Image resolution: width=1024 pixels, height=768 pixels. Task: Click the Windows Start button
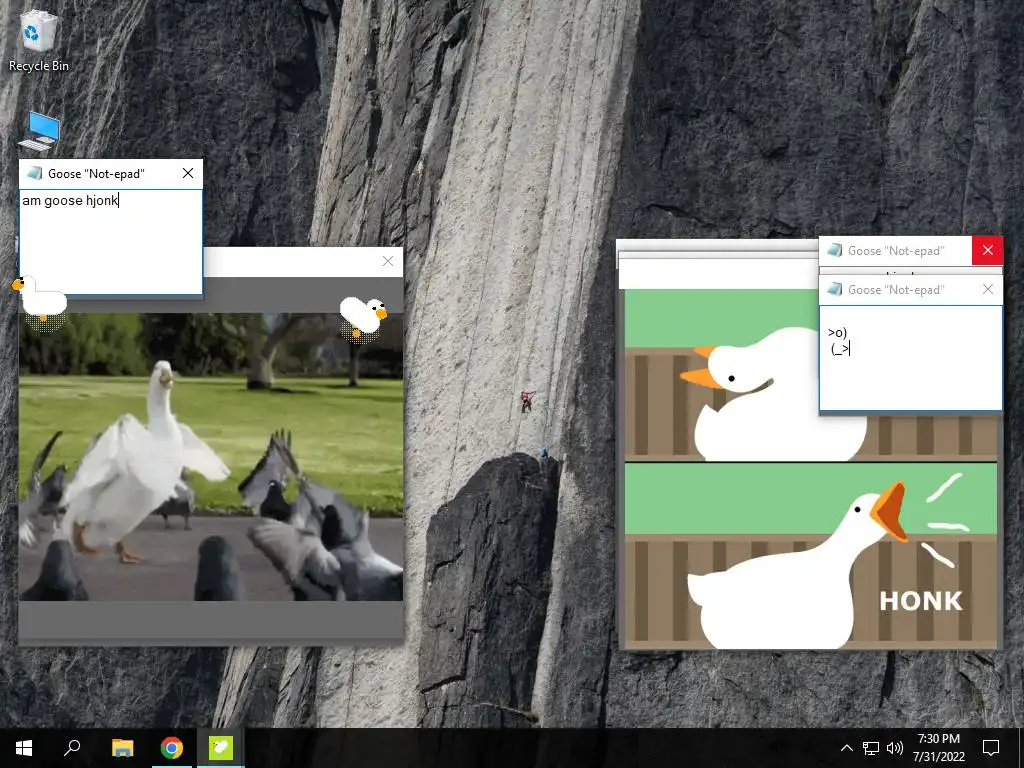tap(24, 748)
